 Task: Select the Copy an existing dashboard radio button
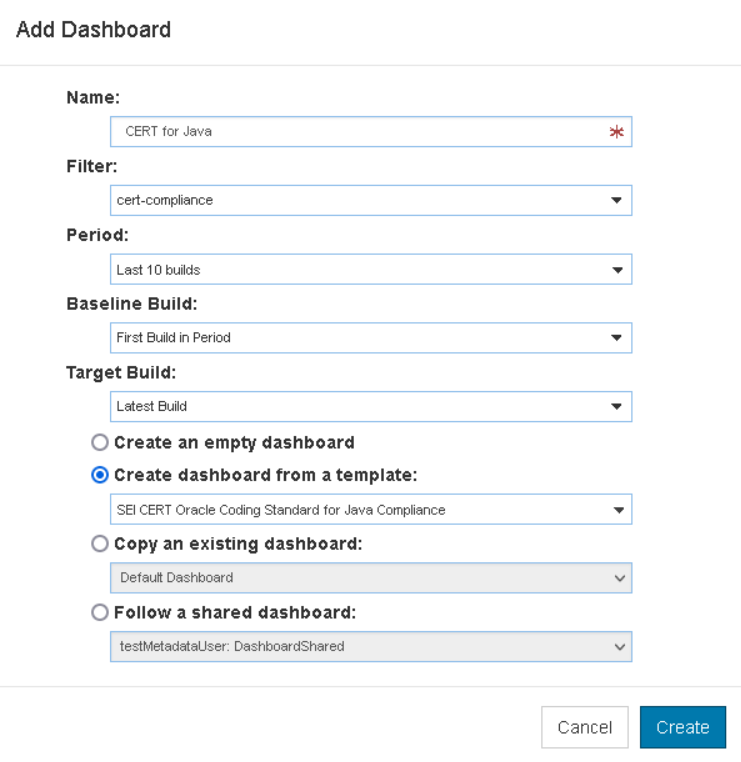pos(100,543)
